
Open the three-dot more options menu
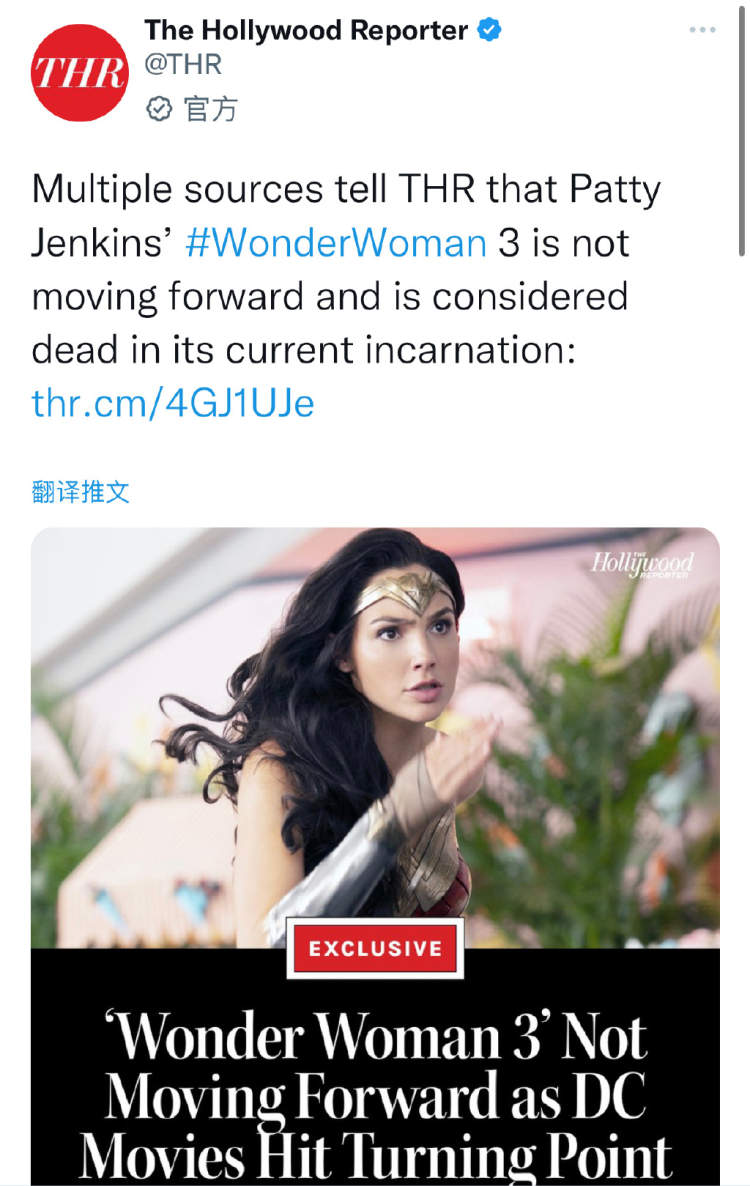click(702, 29)
